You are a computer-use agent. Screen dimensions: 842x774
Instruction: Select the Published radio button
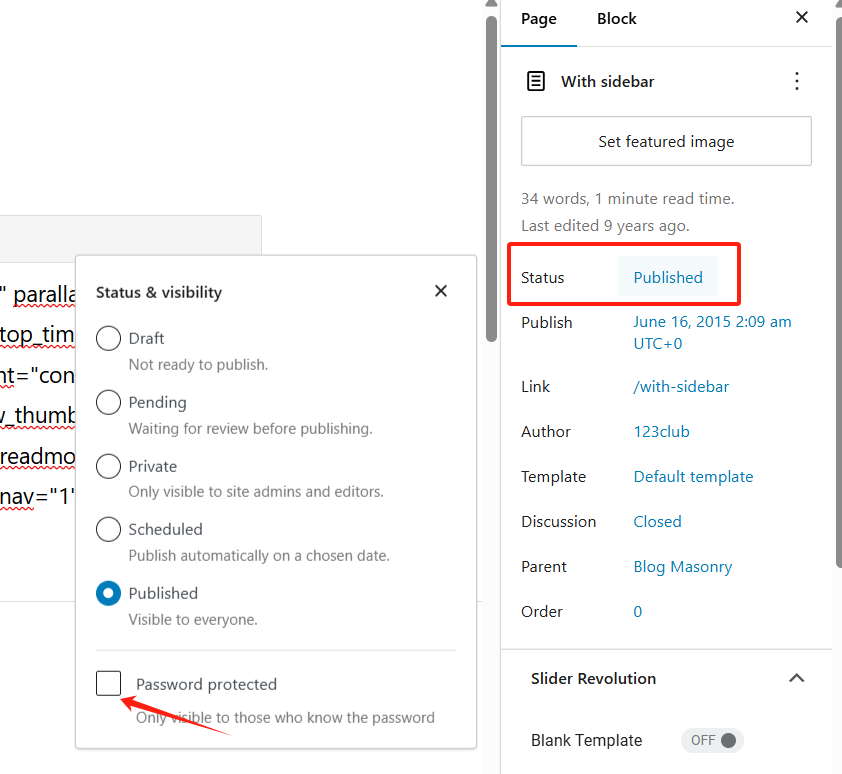109,593
